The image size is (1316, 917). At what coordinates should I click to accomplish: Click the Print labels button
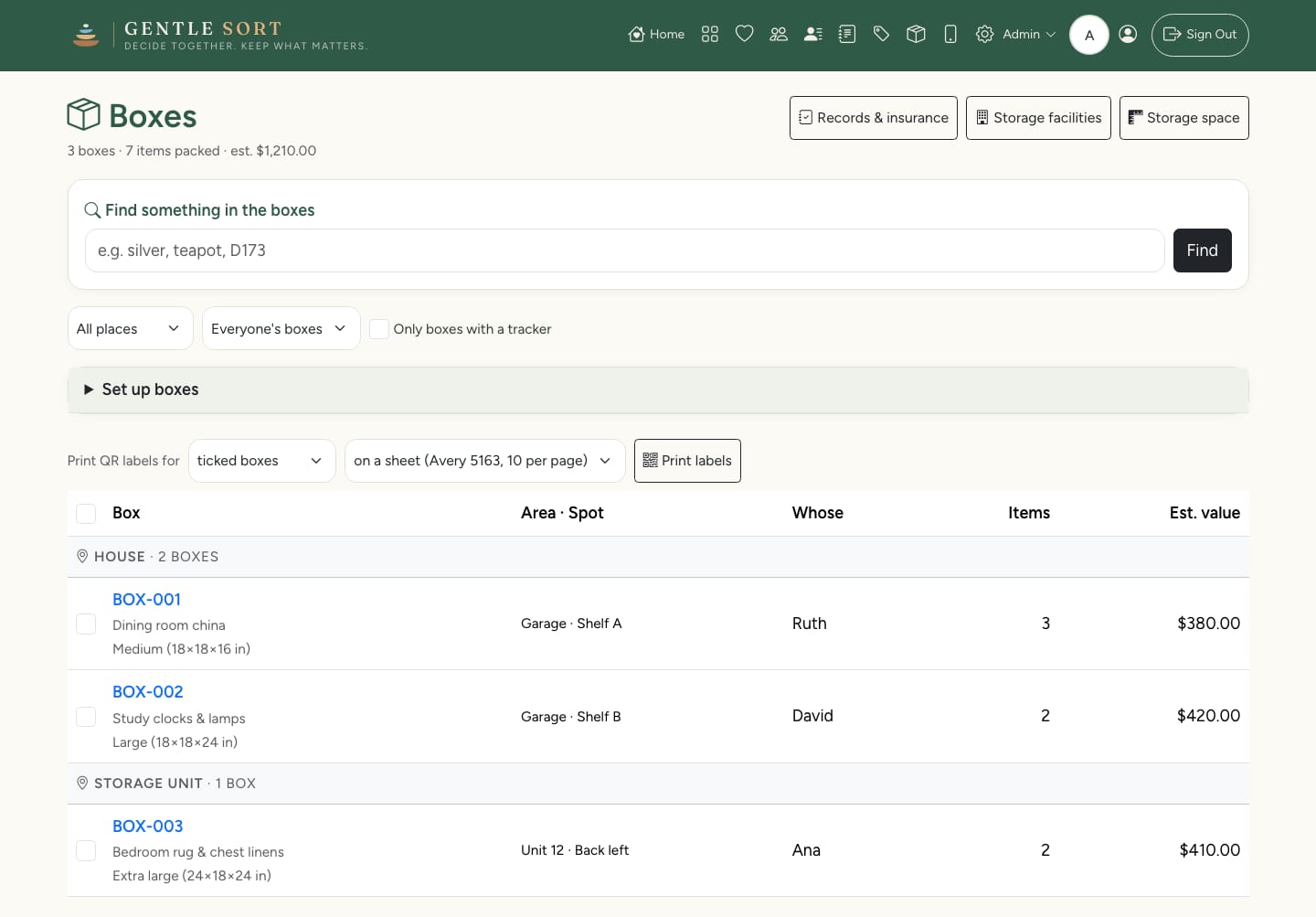tap(687, 461)
